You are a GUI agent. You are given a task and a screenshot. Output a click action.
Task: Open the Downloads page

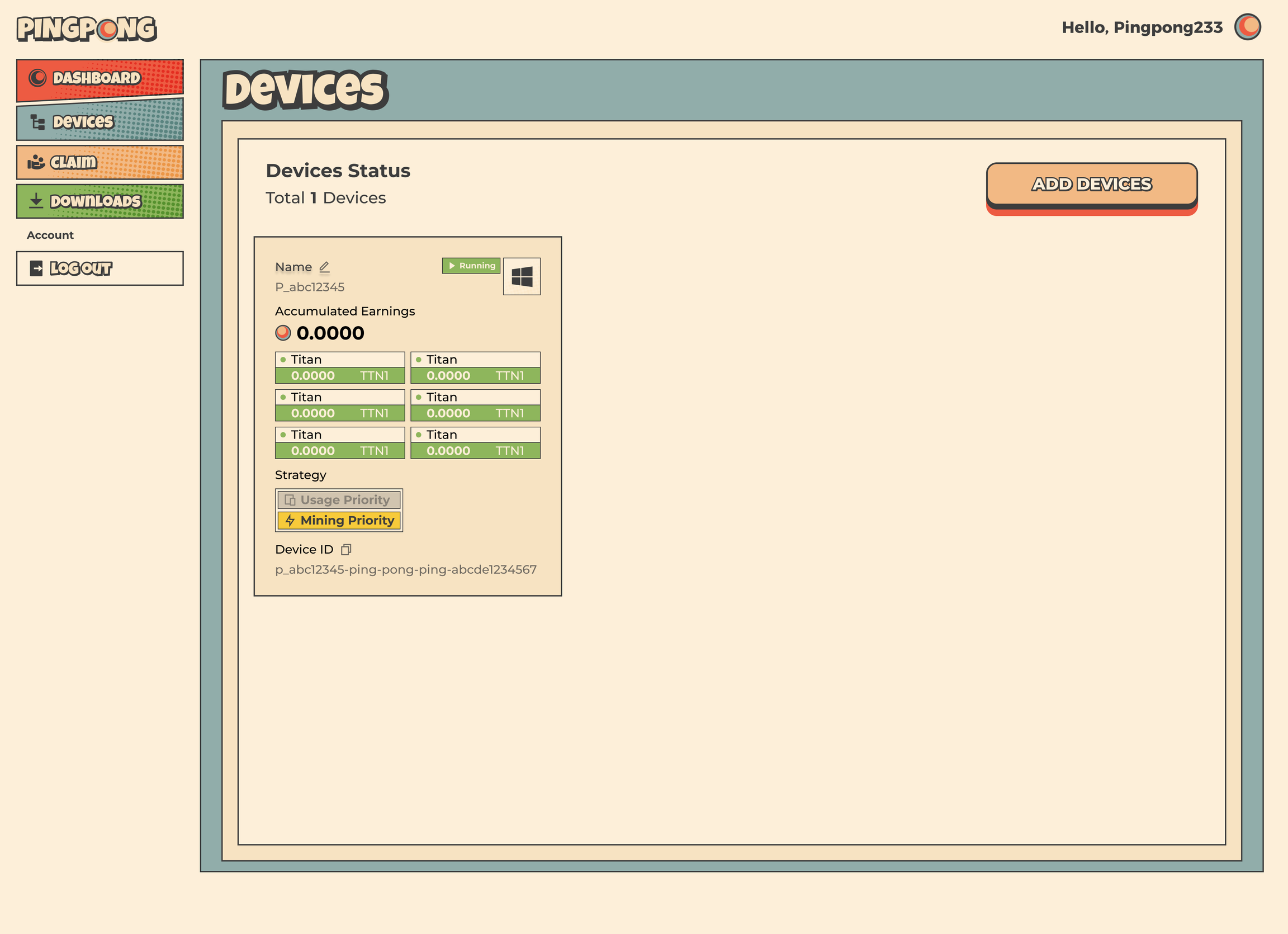click(x=100, y=201)
